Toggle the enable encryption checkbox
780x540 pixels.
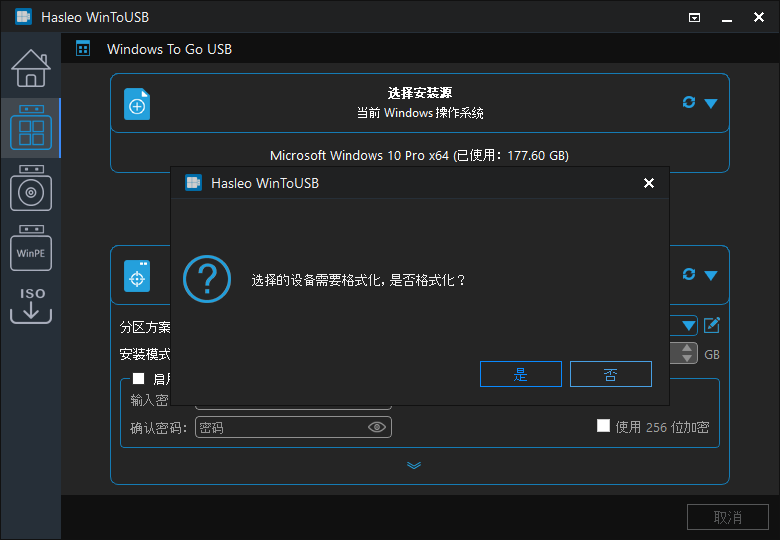click(138, 378)
